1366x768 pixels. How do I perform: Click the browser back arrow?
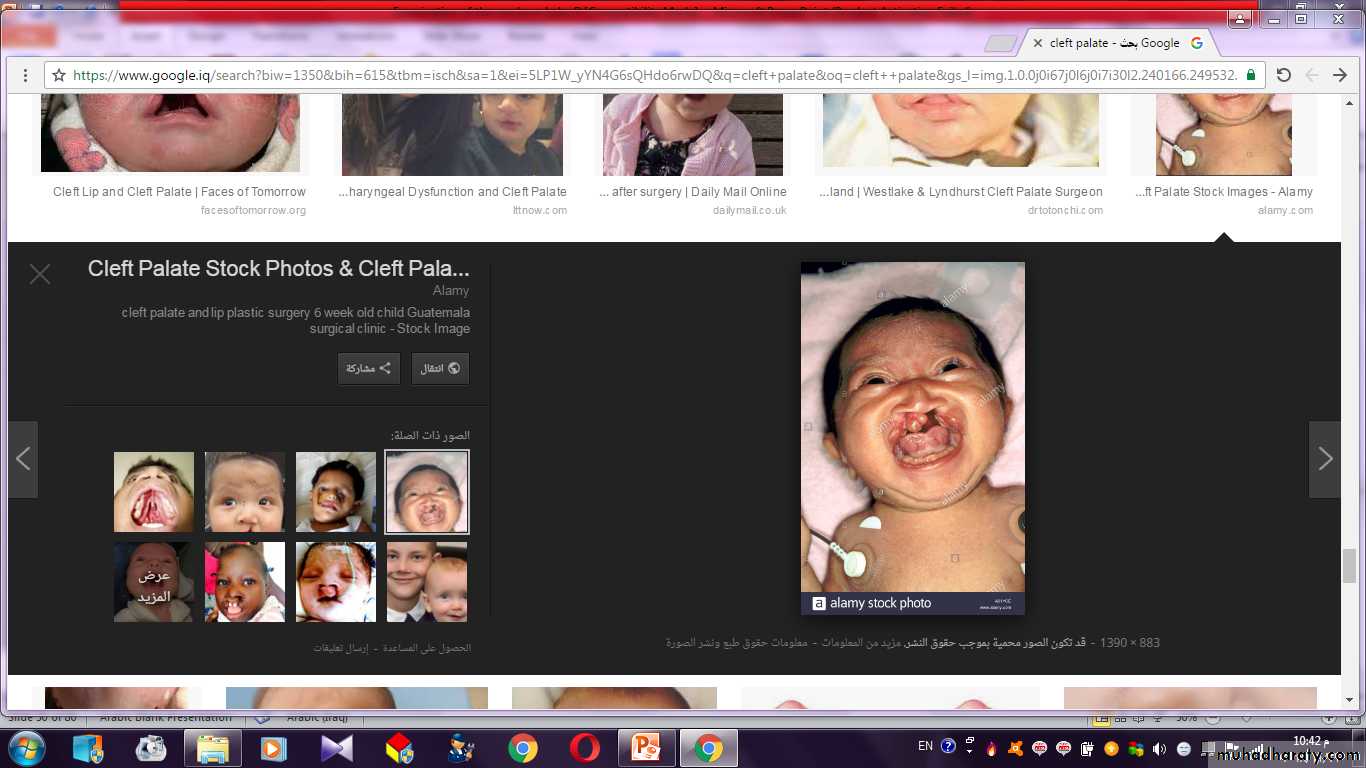click(1340, 75)
